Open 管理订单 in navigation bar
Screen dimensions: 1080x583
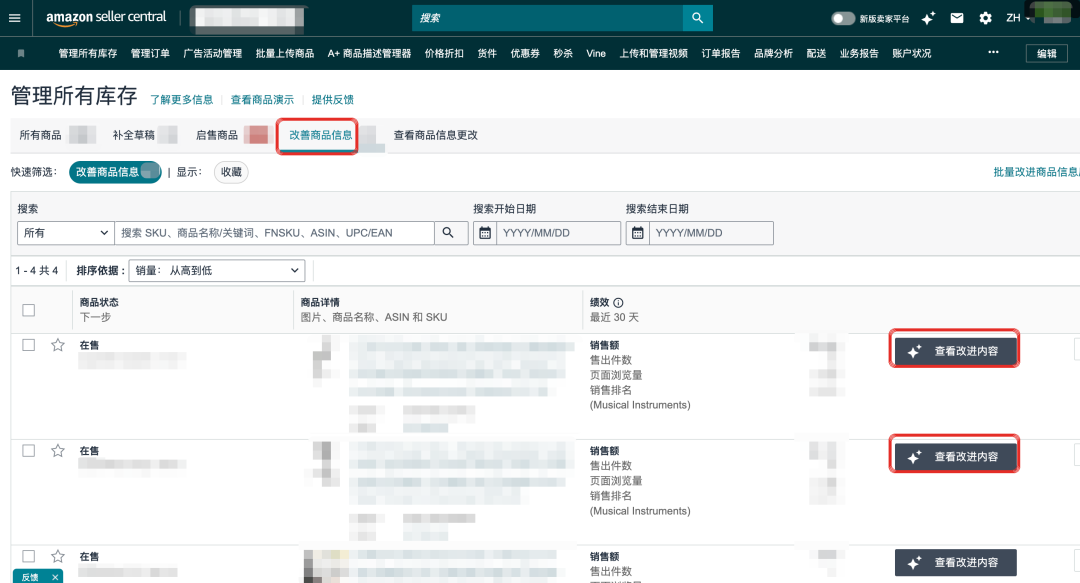click(150, 54)
